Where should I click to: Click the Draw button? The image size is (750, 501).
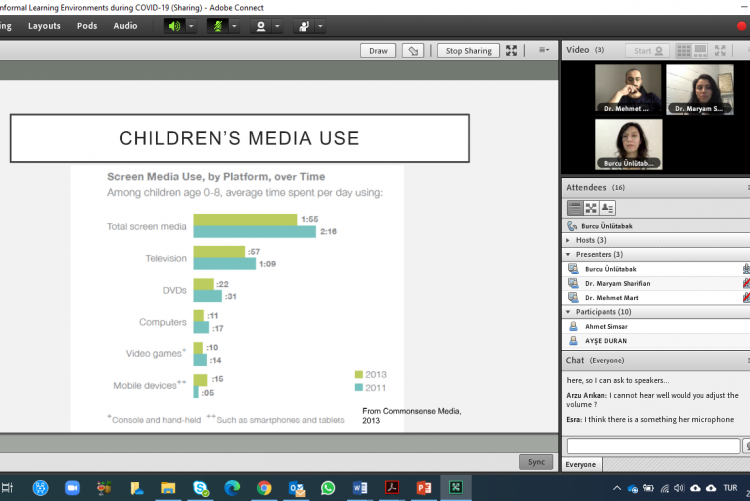click(x=378, y=51)
